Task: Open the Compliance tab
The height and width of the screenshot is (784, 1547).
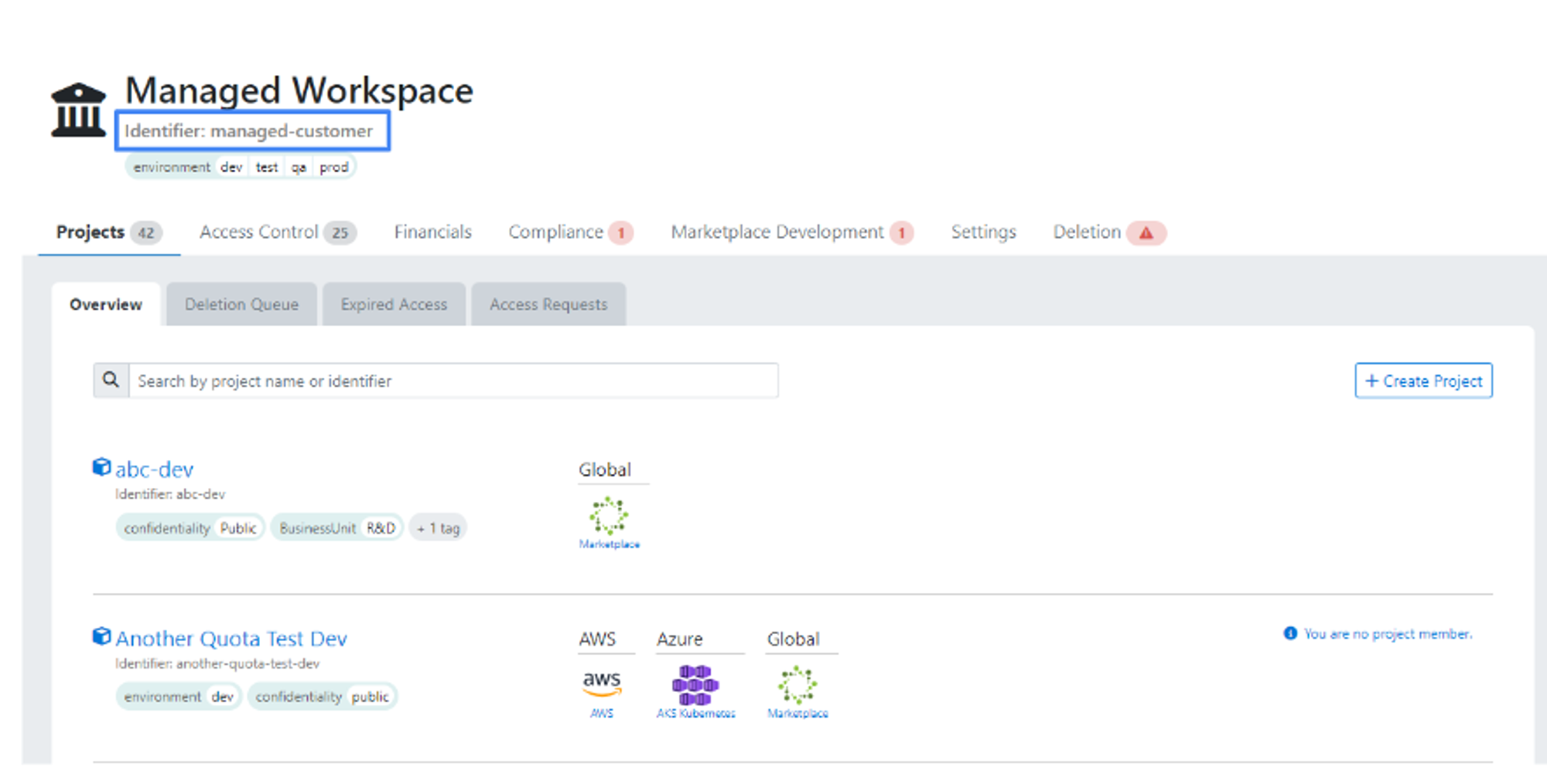Action: coord(571,232)
